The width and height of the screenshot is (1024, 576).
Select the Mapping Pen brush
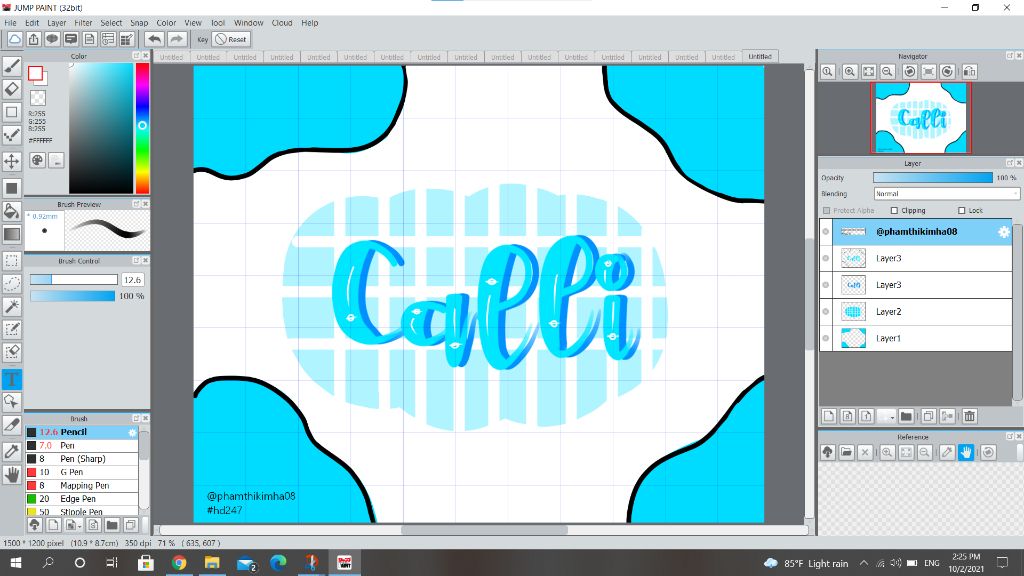[82, 486]
